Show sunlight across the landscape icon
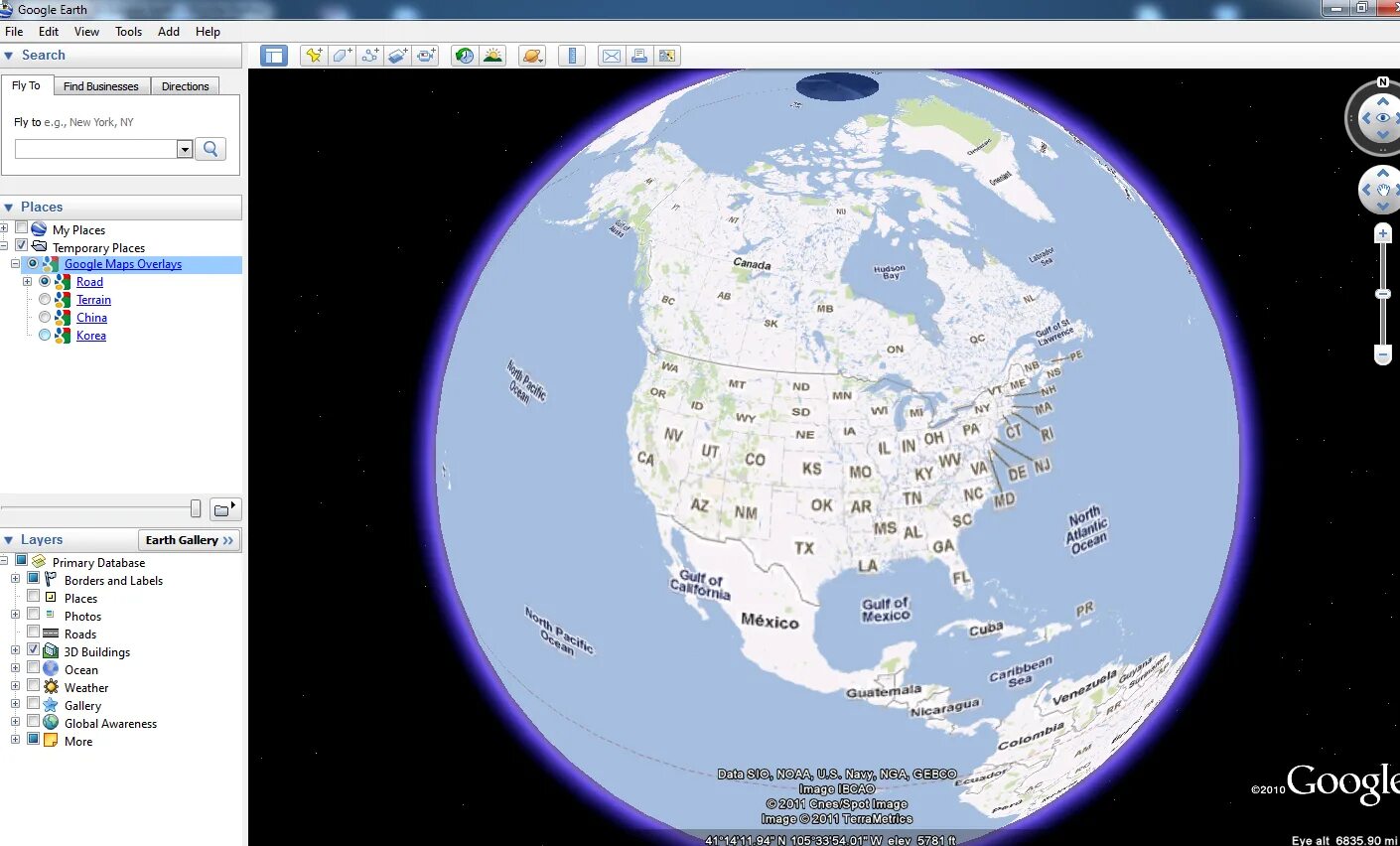 (x=492, y=56)
